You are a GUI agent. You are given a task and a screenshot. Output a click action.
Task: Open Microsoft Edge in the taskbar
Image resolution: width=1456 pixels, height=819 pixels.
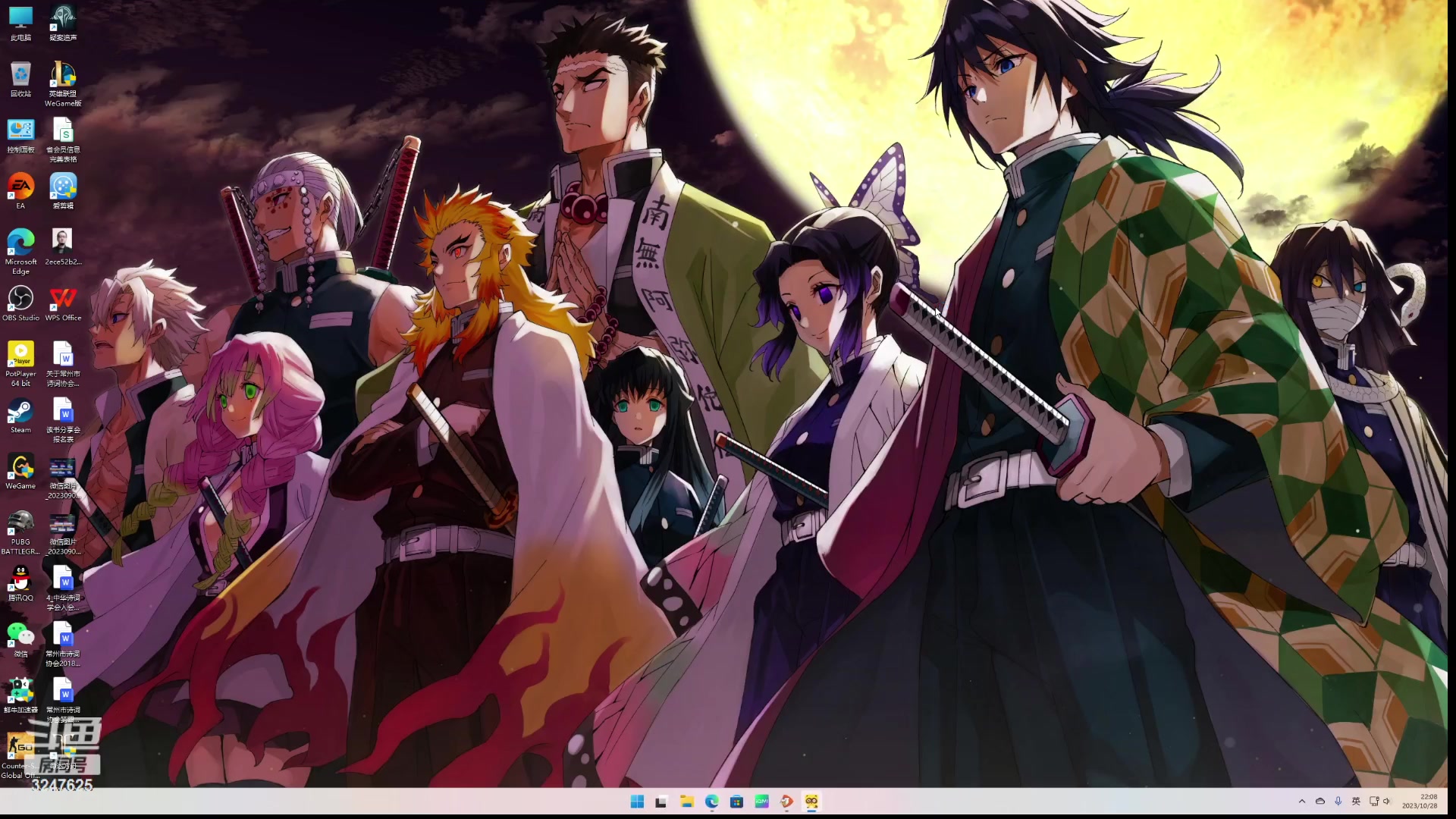click(x=711, y=802)
